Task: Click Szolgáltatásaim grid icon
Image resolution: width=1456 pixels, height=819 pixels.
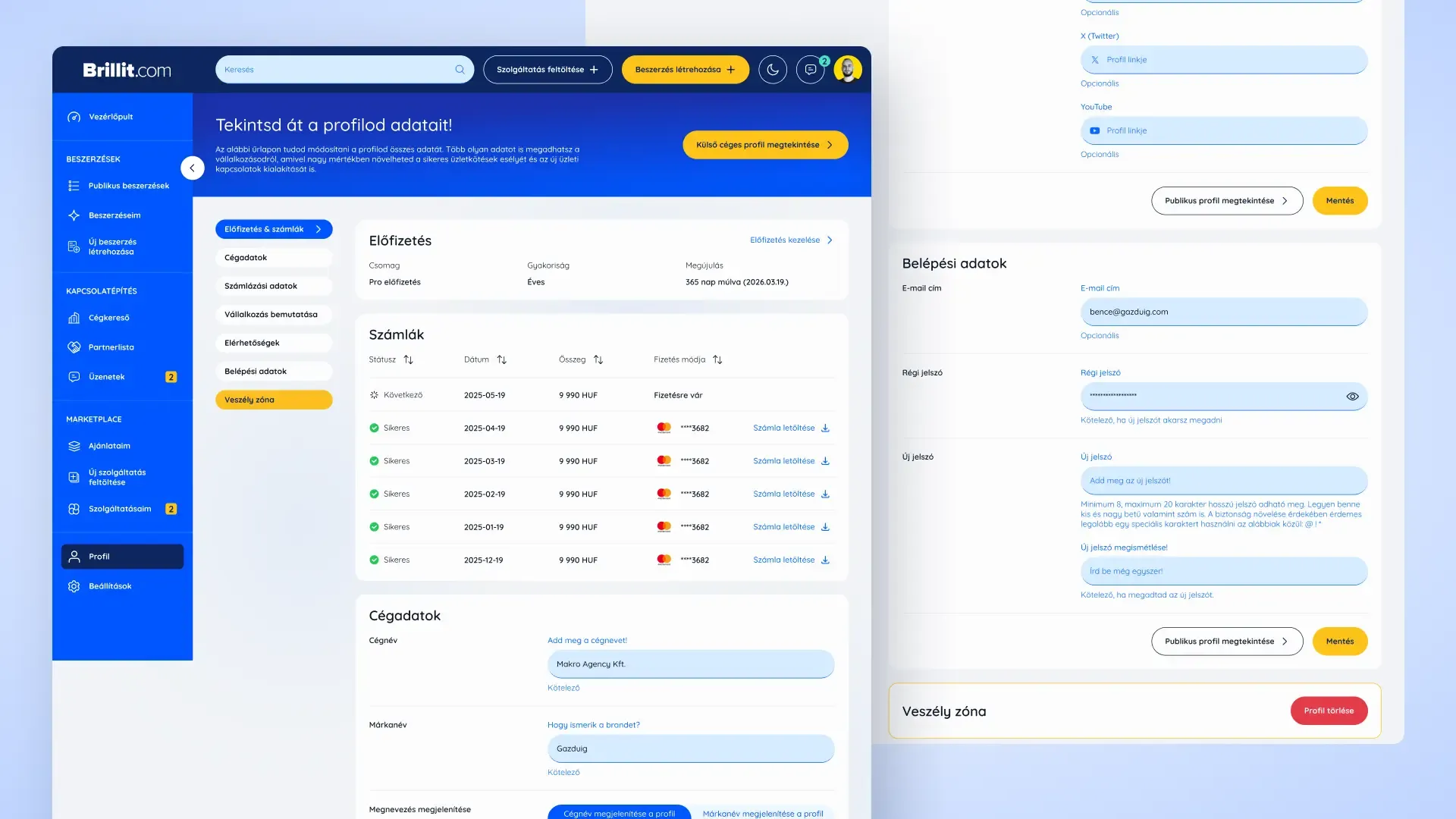Action: click(x=74, y=509)
